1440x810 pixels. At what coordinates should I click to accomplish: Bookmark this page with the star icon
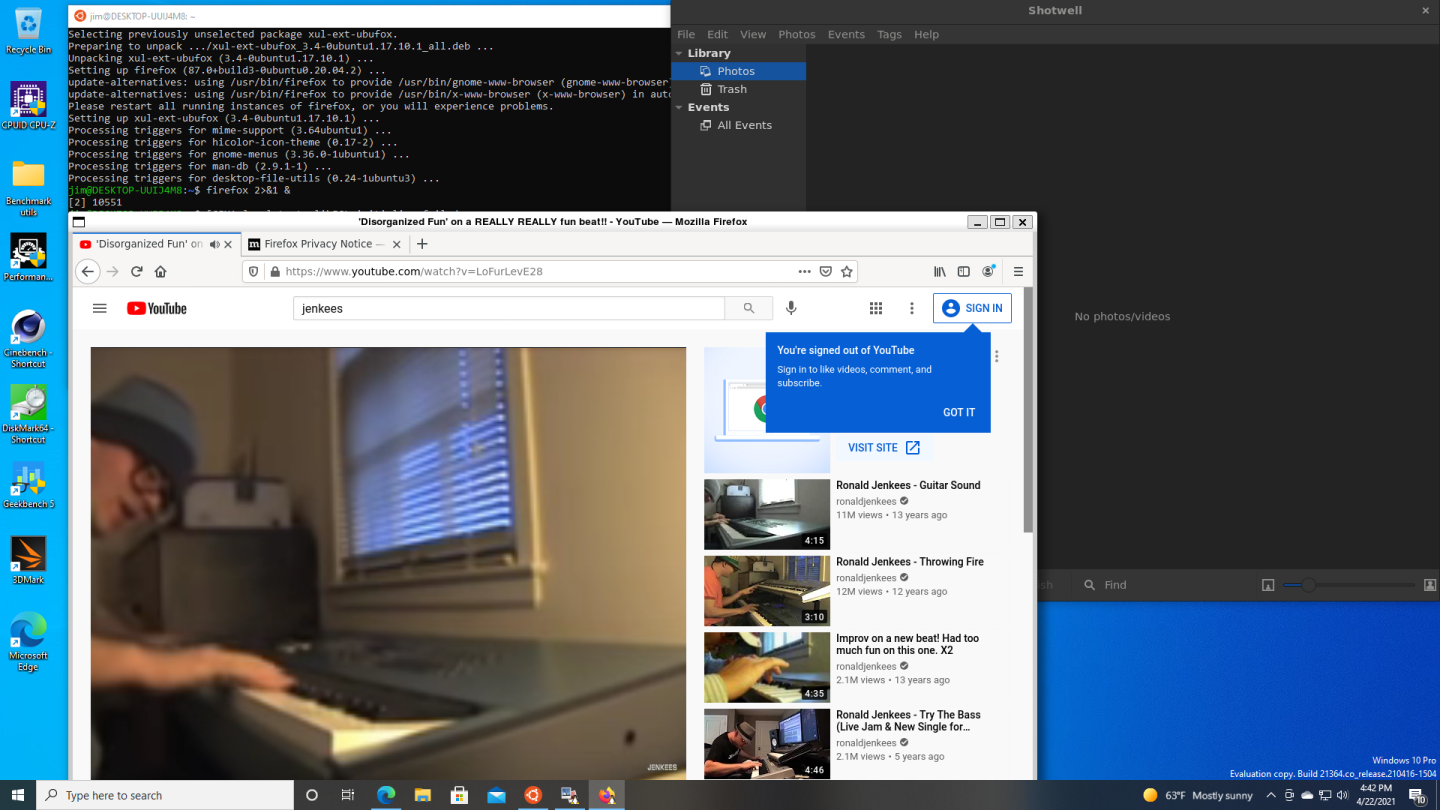coord(847,271)
